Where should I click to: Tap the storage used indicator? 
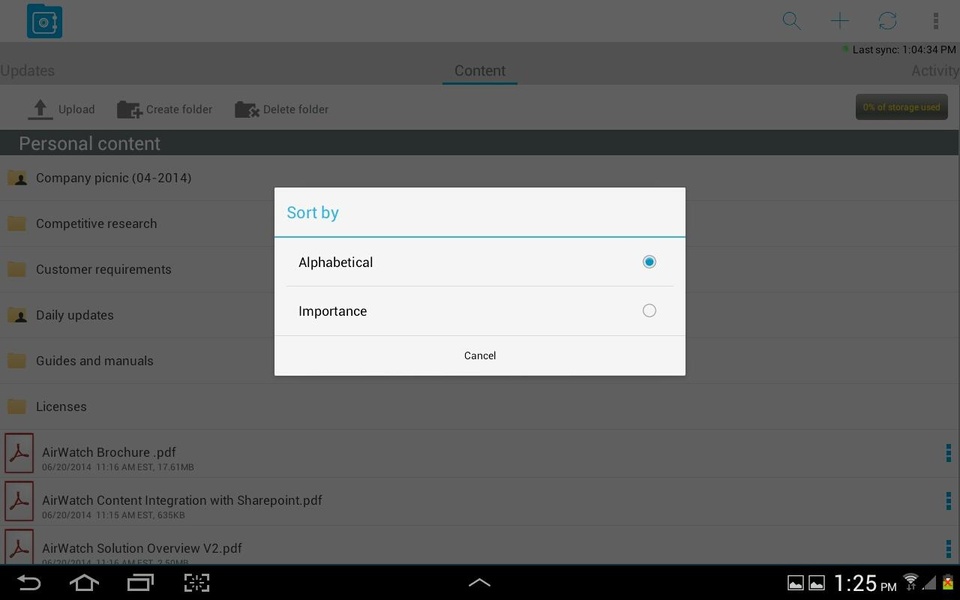(901, 107)
